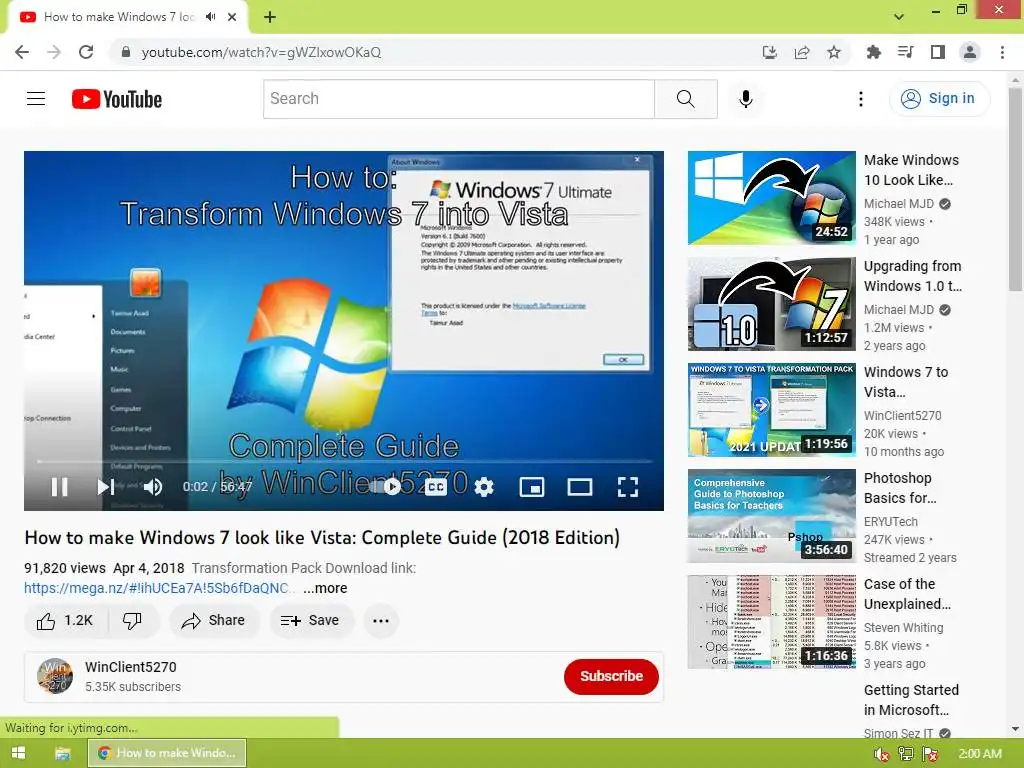Pause the video
1024x768 pixels.
click(x=59, y=487)
